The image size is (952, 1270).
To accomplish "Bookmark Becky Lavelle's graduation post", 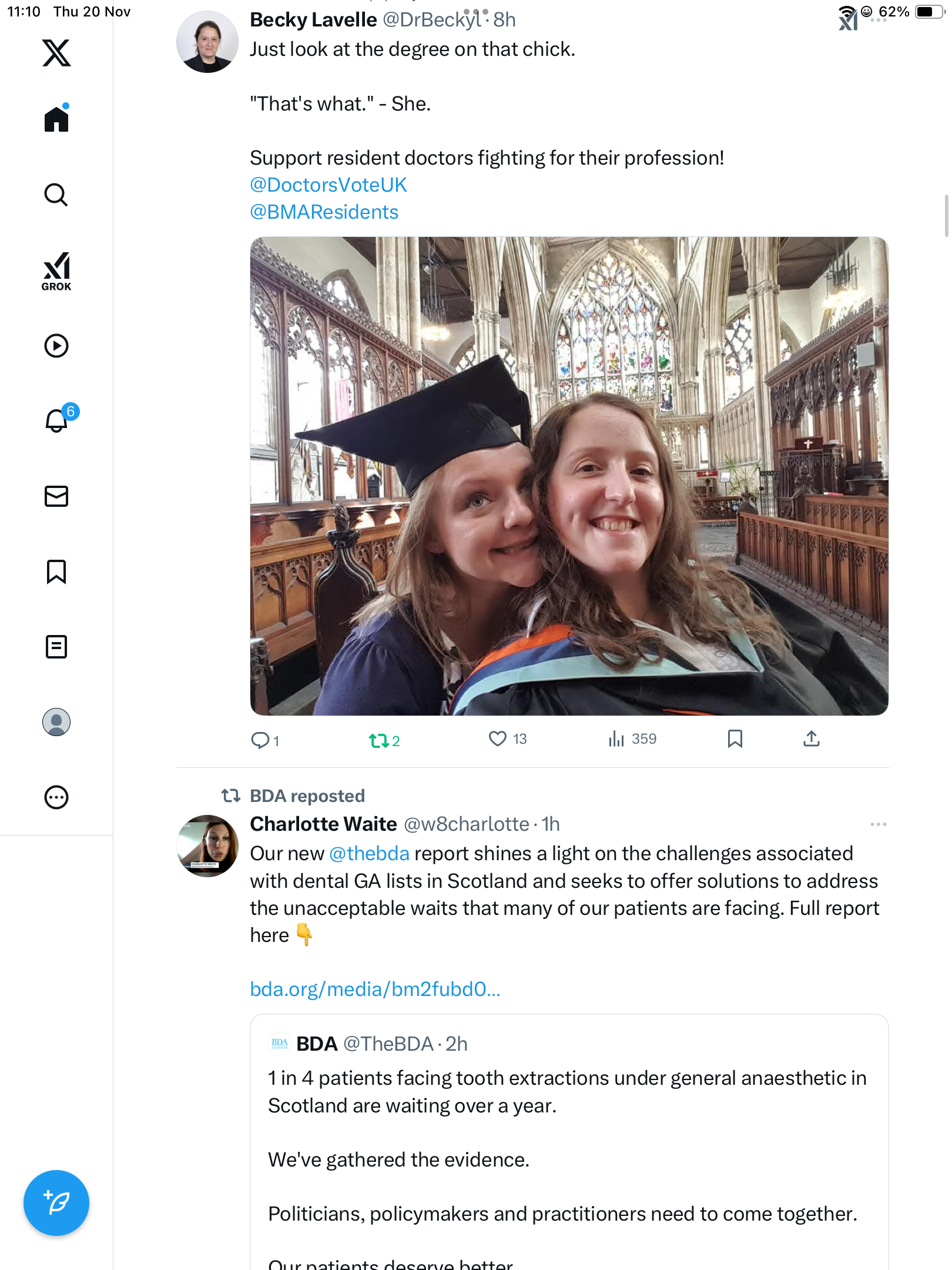I will [x=735, y=738].
